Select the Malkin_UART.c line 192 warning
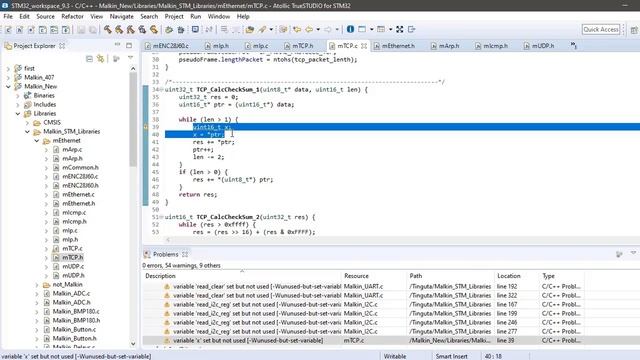The height and width of the screenshot is (360, 640). 363,287
